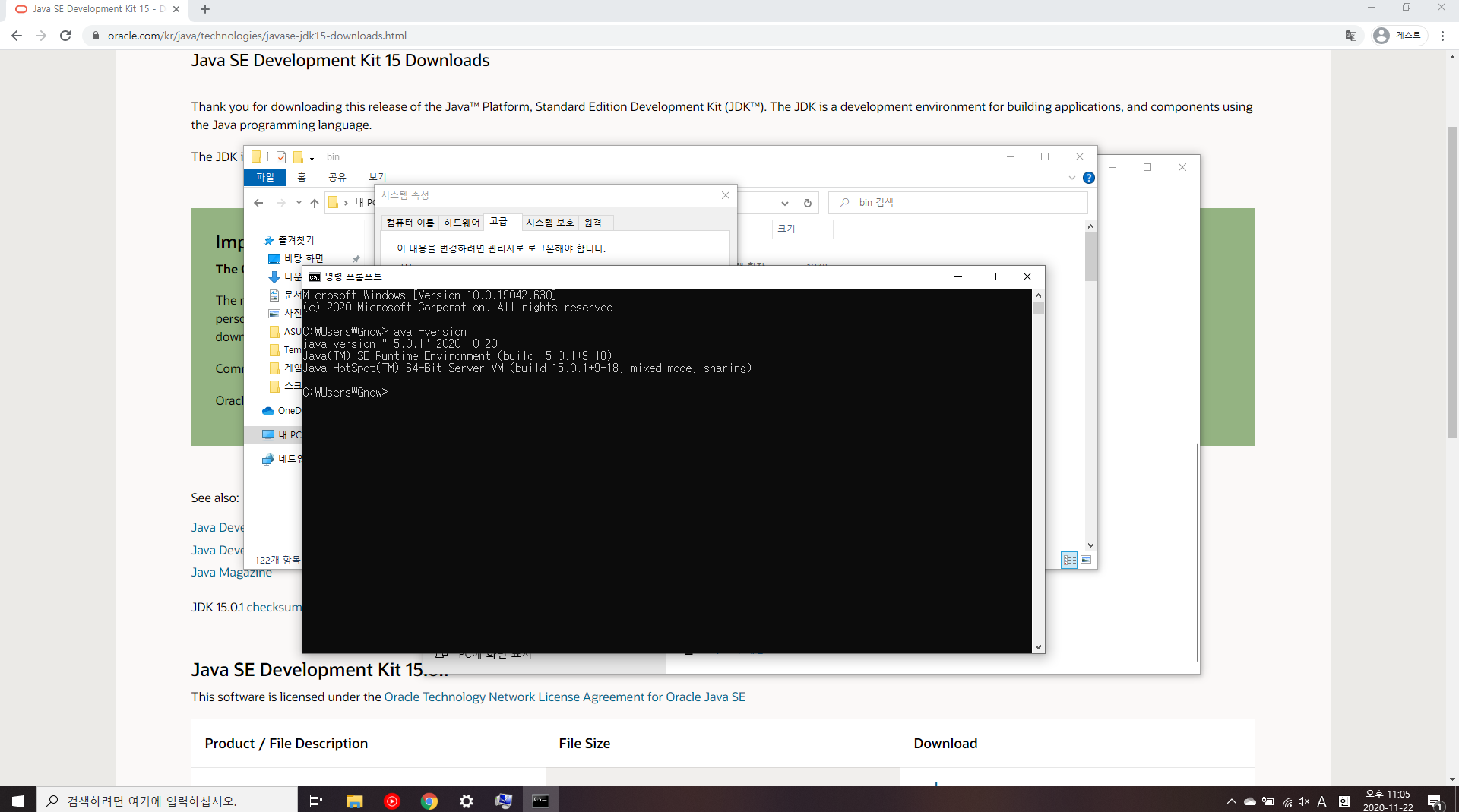Screen dimensions: 1459x812
Task: Click the Chrome address bar URL
Action: 257,36
